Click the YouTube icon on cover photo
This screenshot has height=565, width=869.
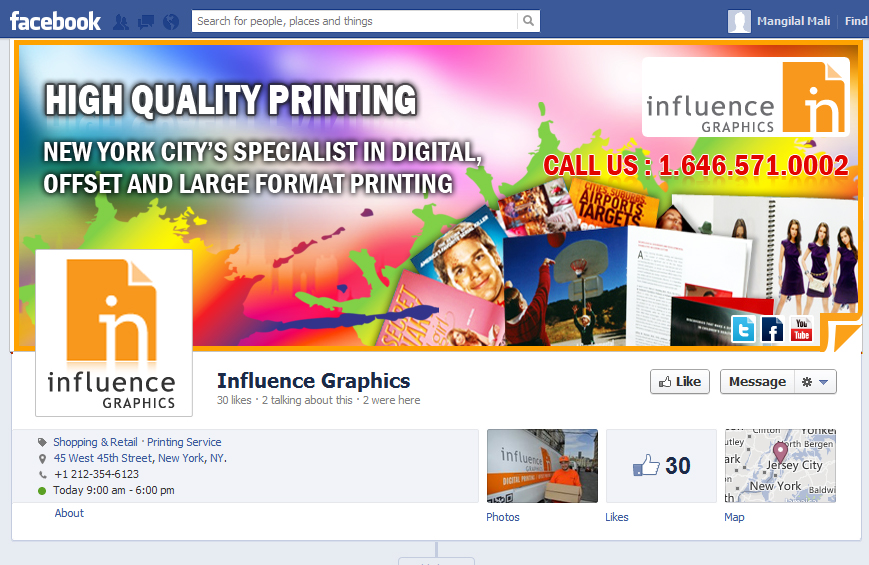point(801,329)
